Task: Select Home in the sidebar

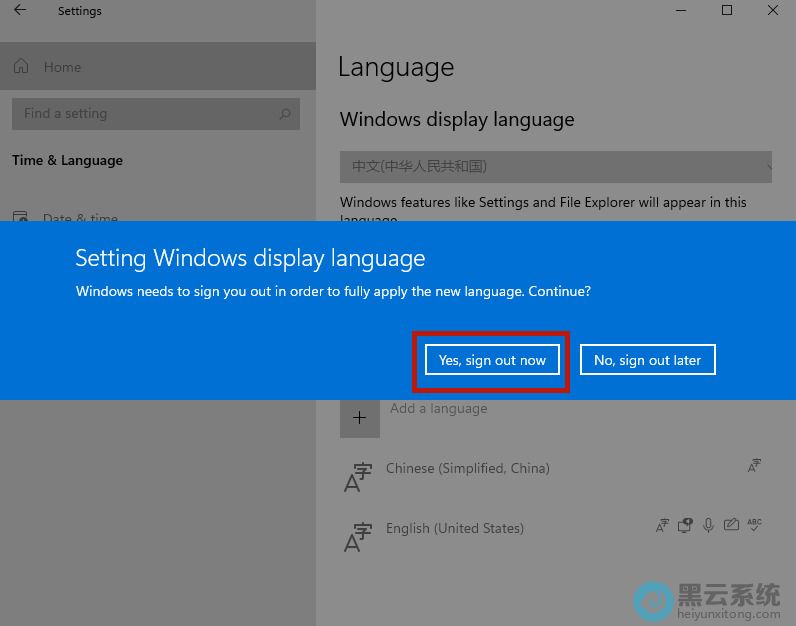Action: [62, 67]
